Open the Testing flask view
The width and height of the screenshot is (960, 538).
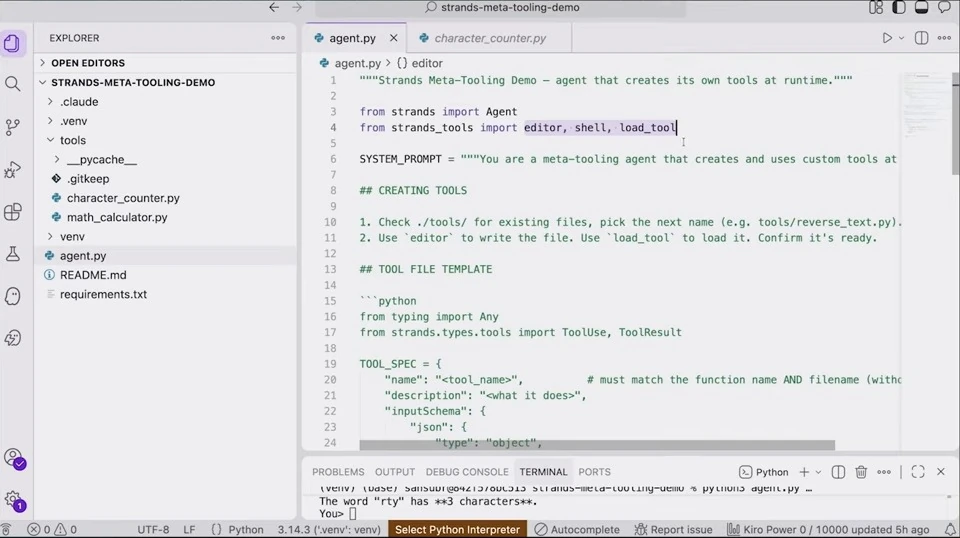[x=12, y=254]
